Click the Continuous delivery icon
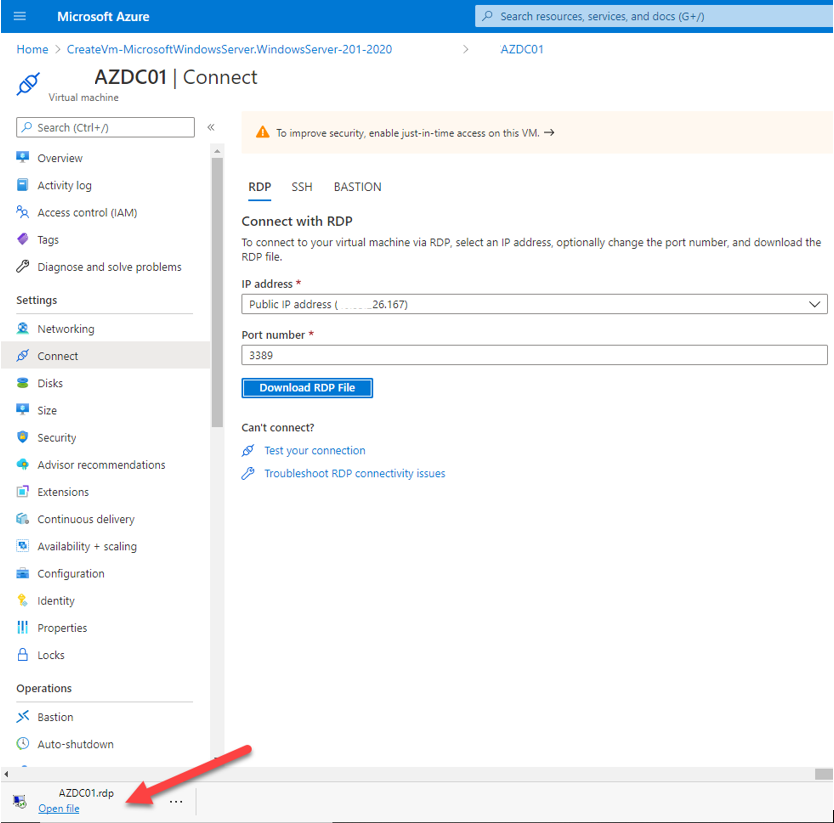The image size is (834, 823). [x=22, y=518]
